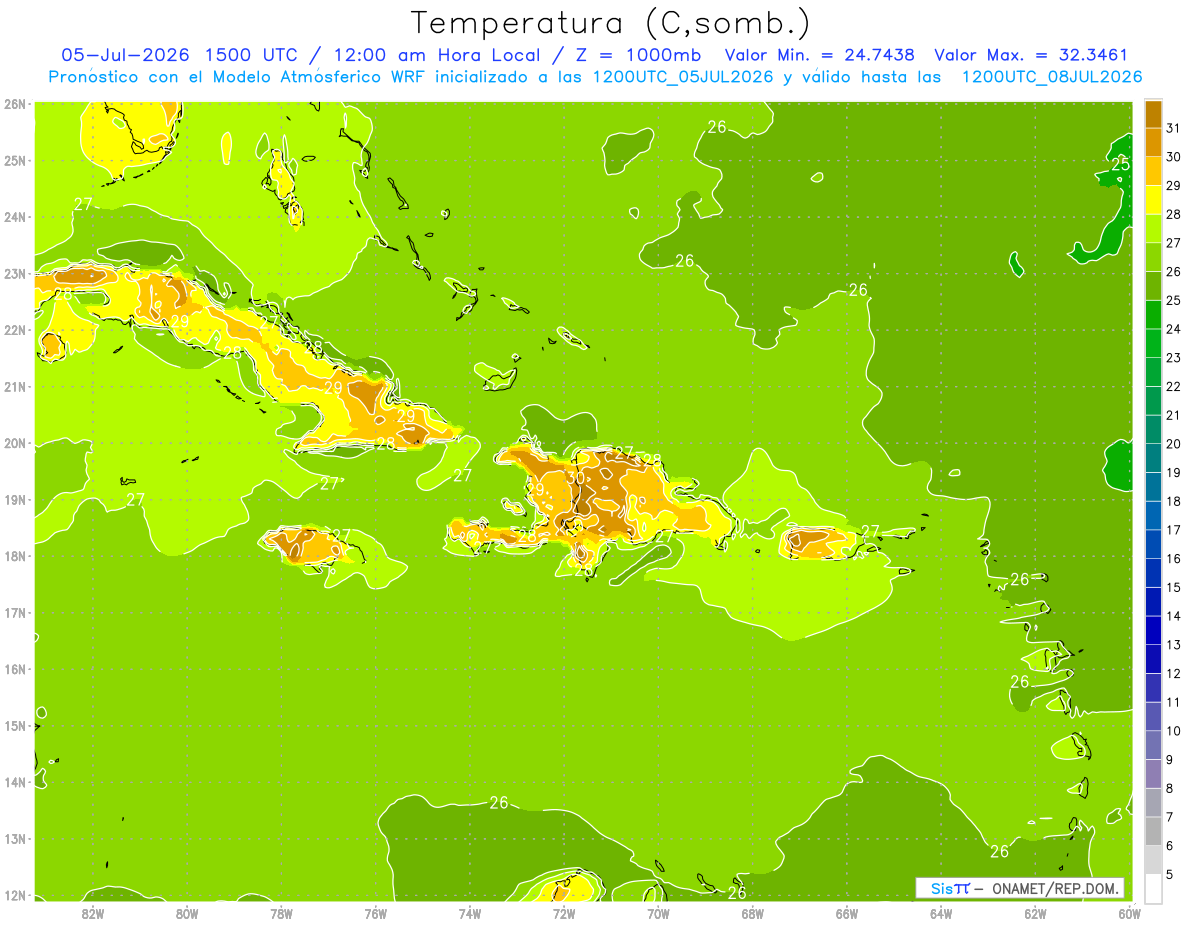
Task: Click the '16' value on the color legend
Action: 1174,559
